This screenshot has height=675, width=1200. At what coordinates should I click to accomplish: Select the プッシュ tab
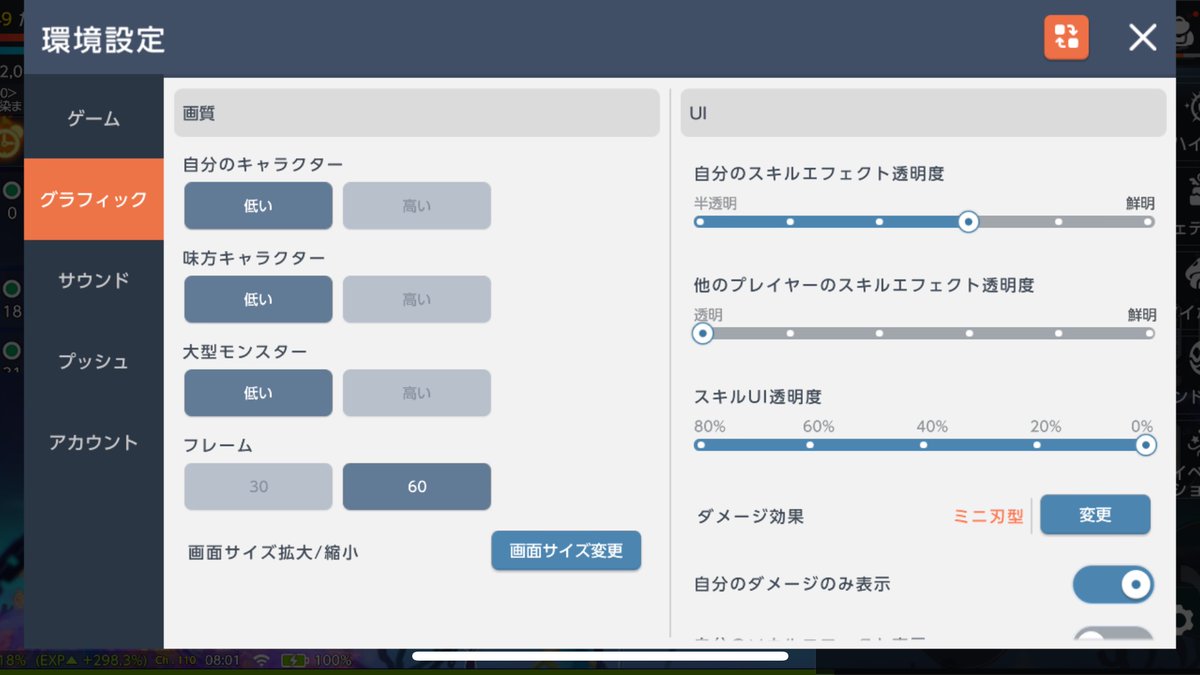(93, 362)
